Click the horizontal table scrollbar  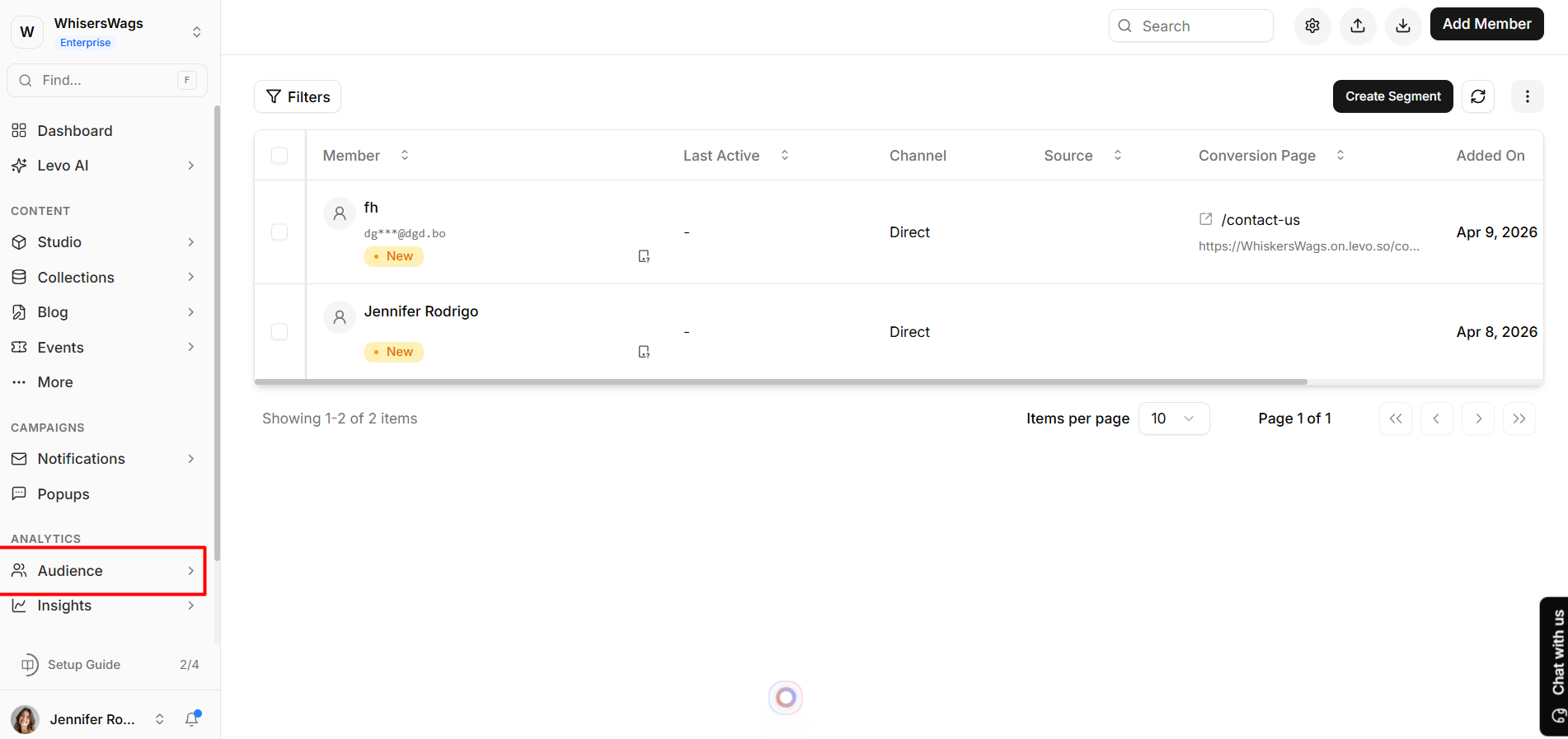tap(780, 382)
